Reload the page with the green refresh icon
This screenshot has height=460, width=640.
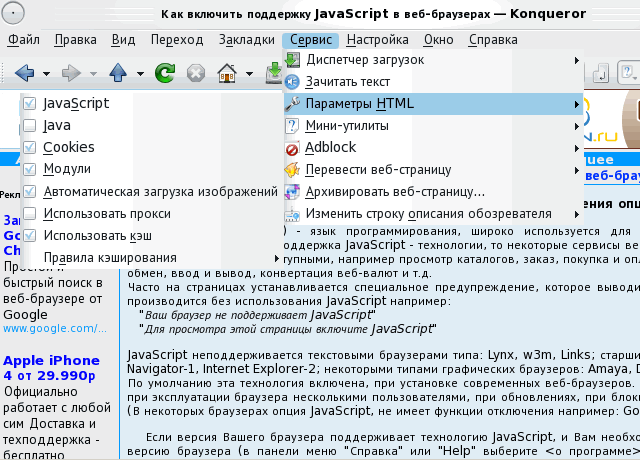click(x=165, y=73)
